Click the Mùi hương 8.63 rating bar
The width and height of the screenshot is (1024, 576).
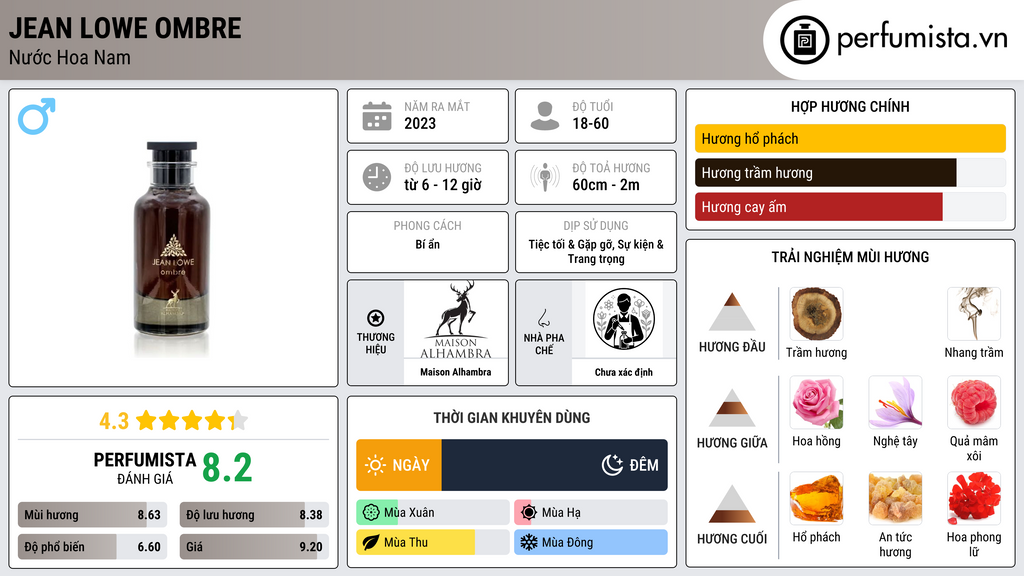[92, 515]
